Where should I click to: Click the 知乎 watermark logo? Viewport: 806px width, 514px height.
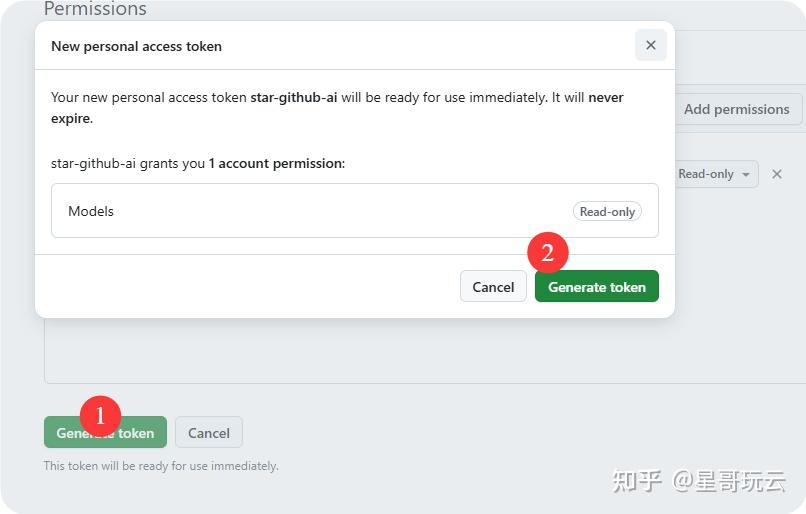point(637,480)
